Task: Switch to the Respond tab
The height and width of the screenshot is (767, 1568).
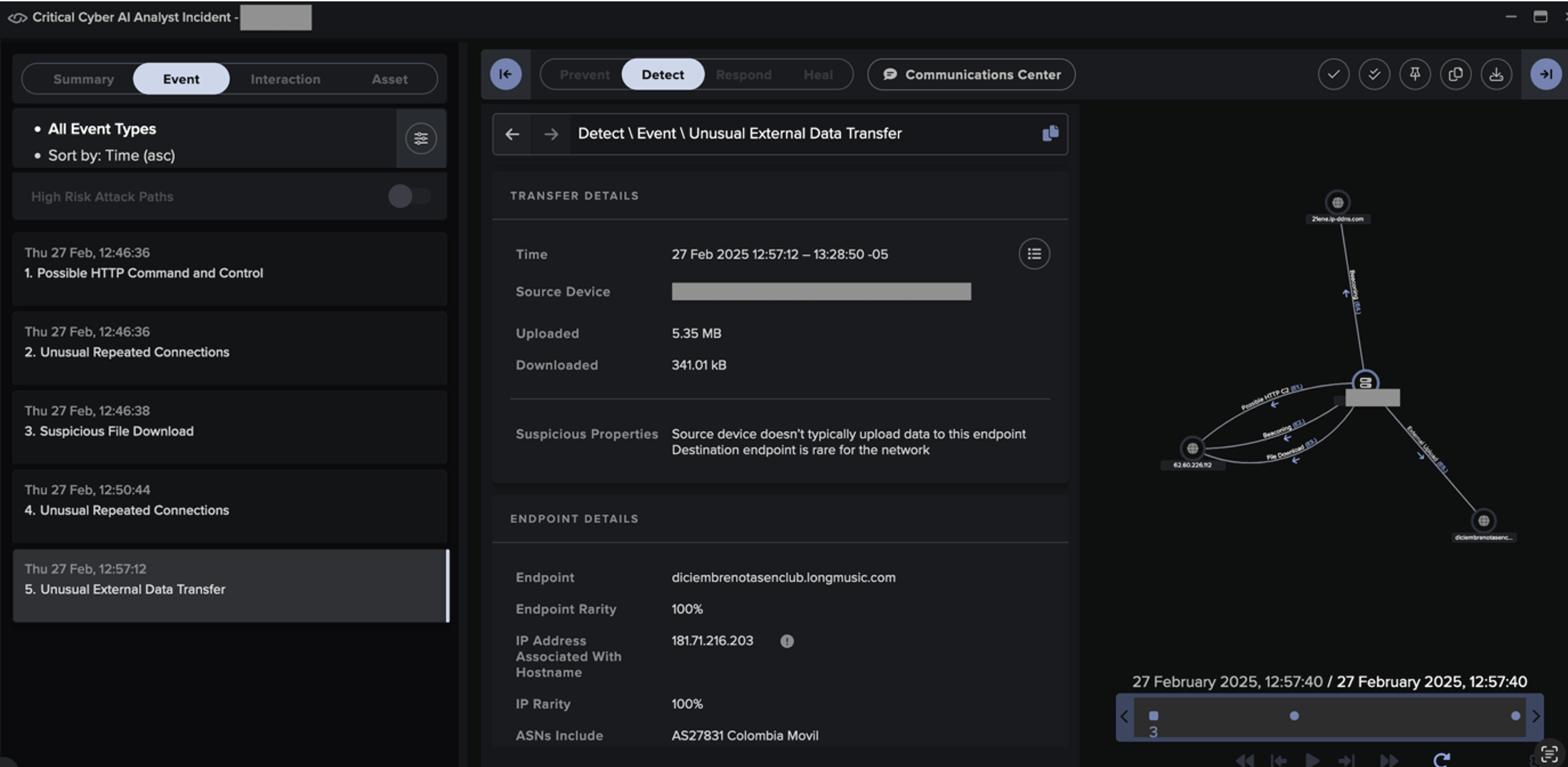Action: tap(744, 75)
